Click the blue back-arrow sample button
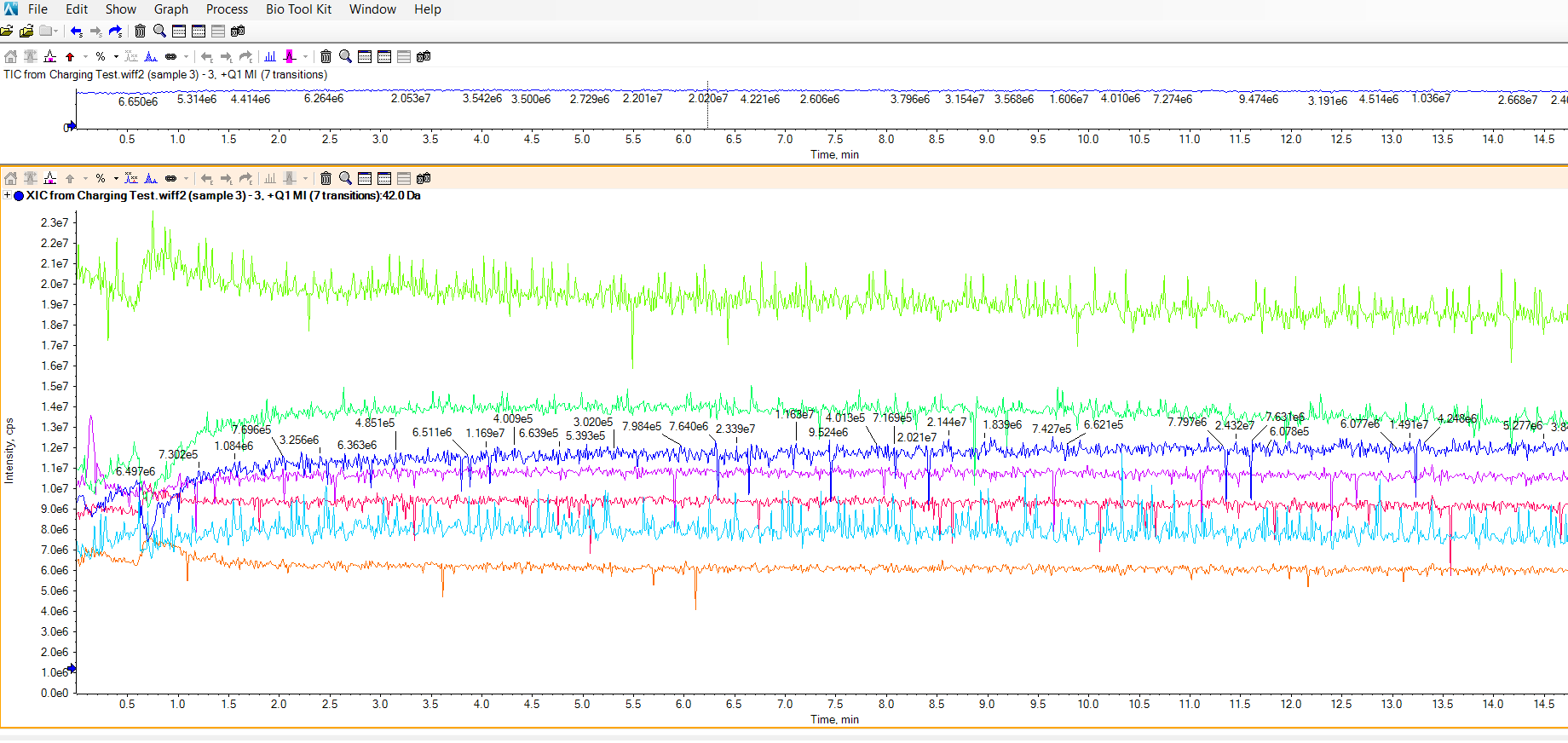Viewport: 1568px width, 743px height. [x=77, y=32]
